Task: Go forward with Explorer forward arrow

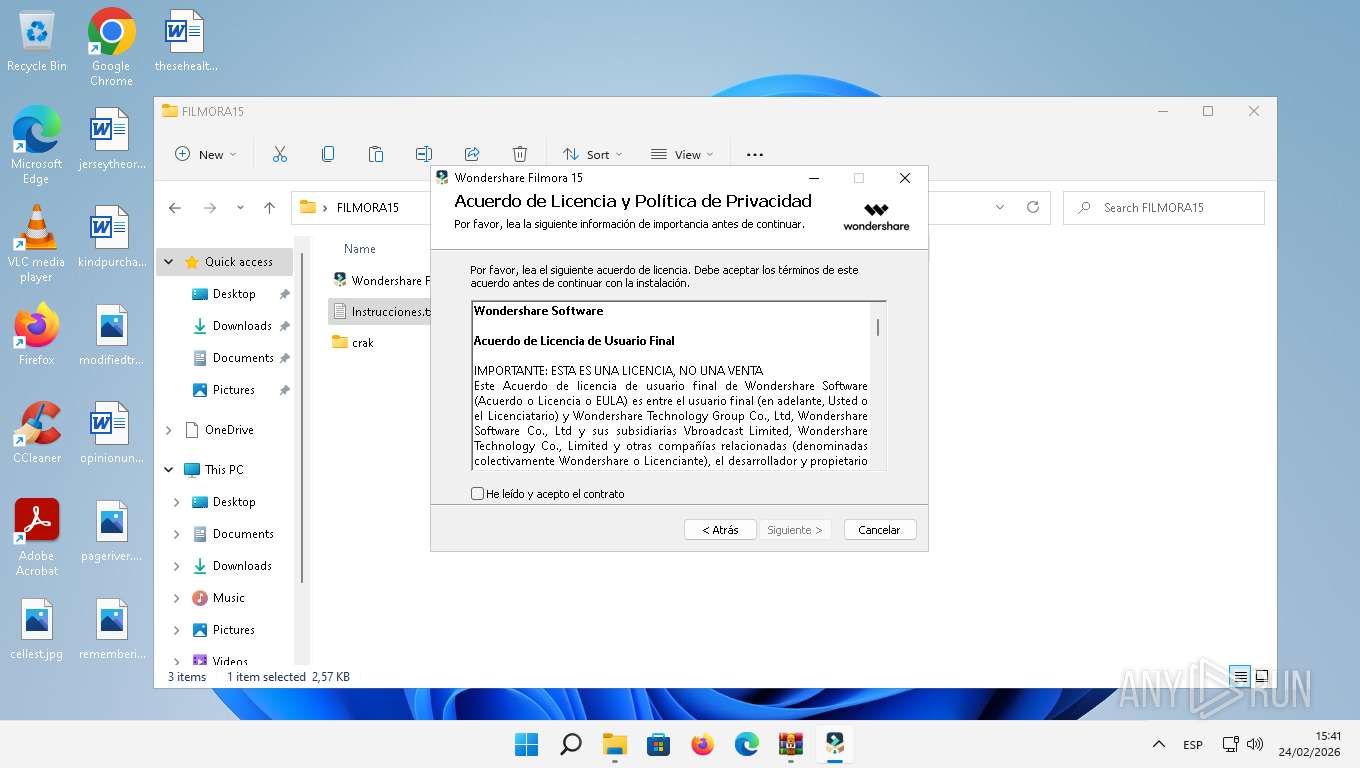Action: (209, 208)
